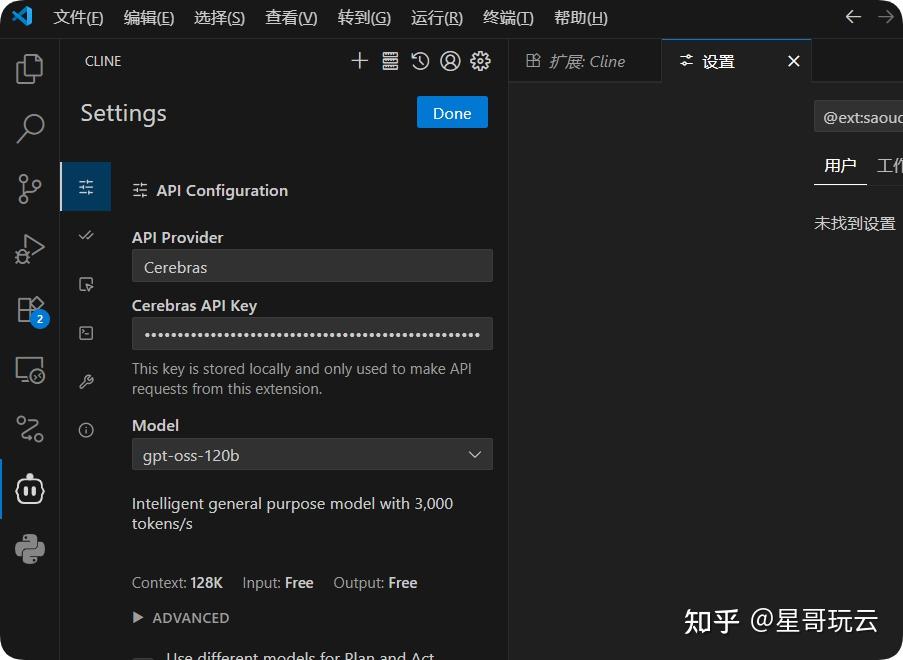Open the gpt-oss-120b Model dropdown
Image resolution: width=903 pixels, height=660 pixels.
pyautogui.click(x=312, y=455)
